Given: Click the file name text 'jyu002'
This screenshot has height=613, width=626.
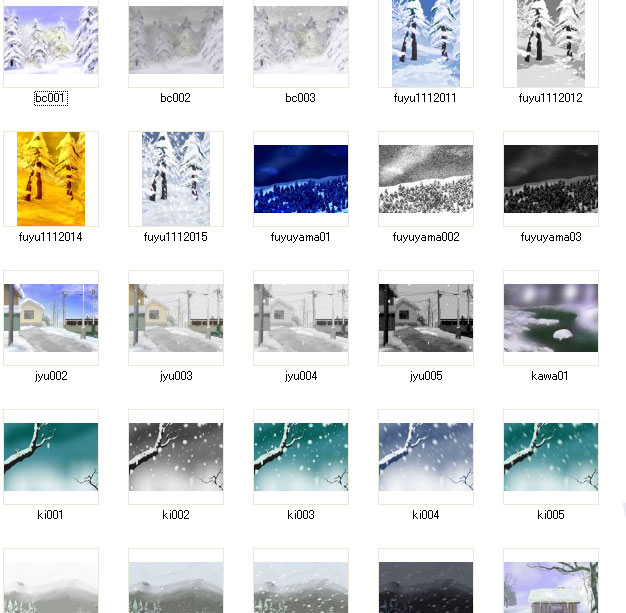Looking at the screenshot, I should pos(51,376).
